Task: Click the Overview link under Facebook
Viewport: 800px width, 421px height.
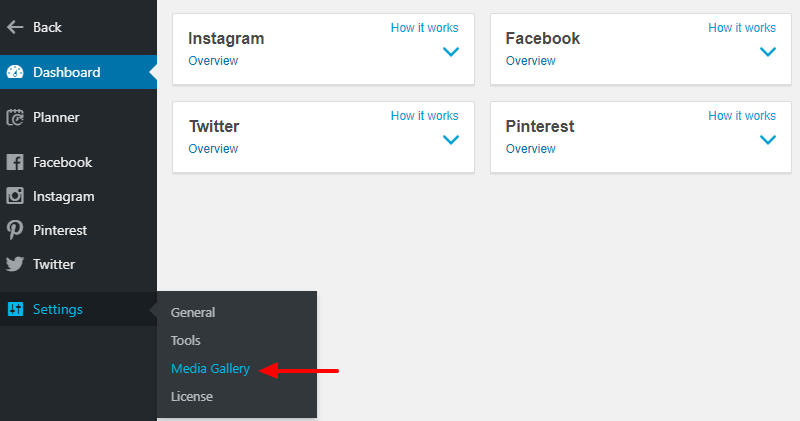Action: pos(531,61)
